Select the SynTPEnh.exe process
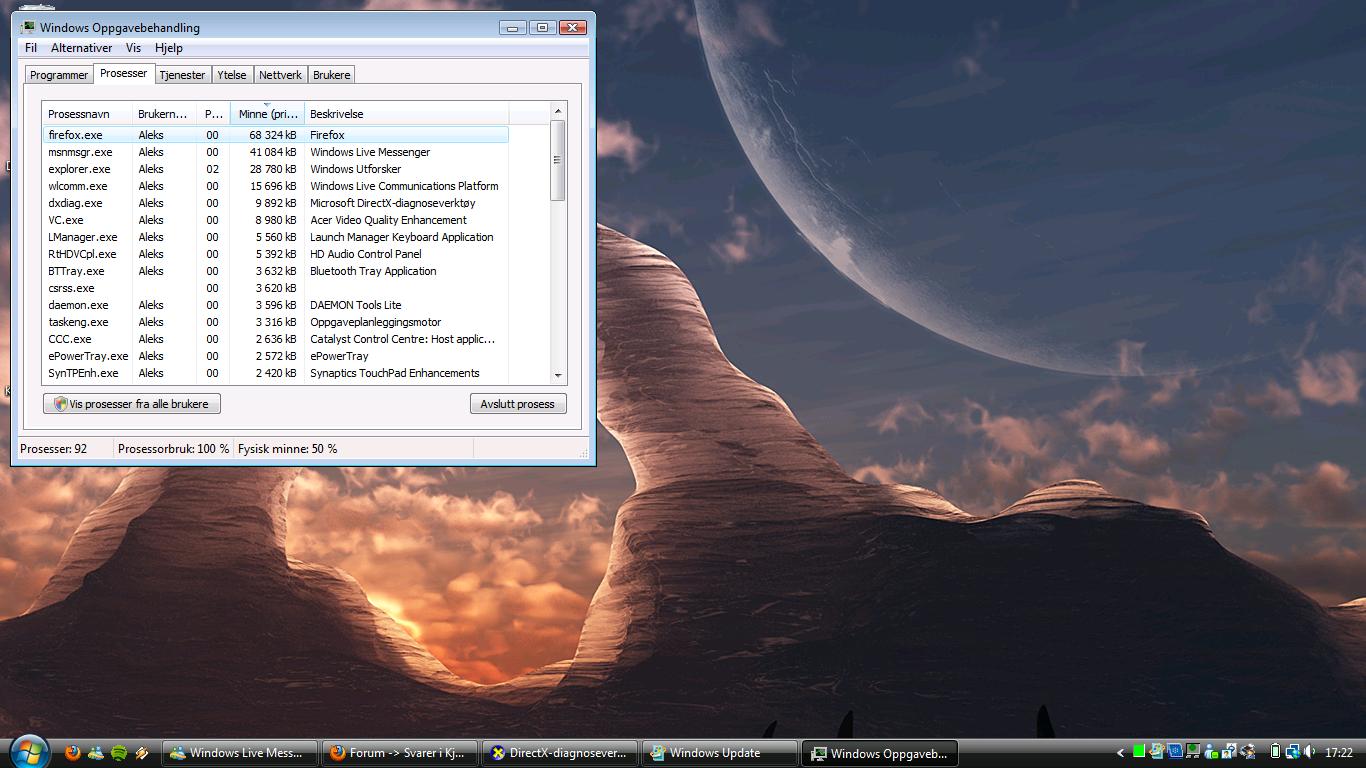This screenshot has width=1366, height=768. pos(276,373)
